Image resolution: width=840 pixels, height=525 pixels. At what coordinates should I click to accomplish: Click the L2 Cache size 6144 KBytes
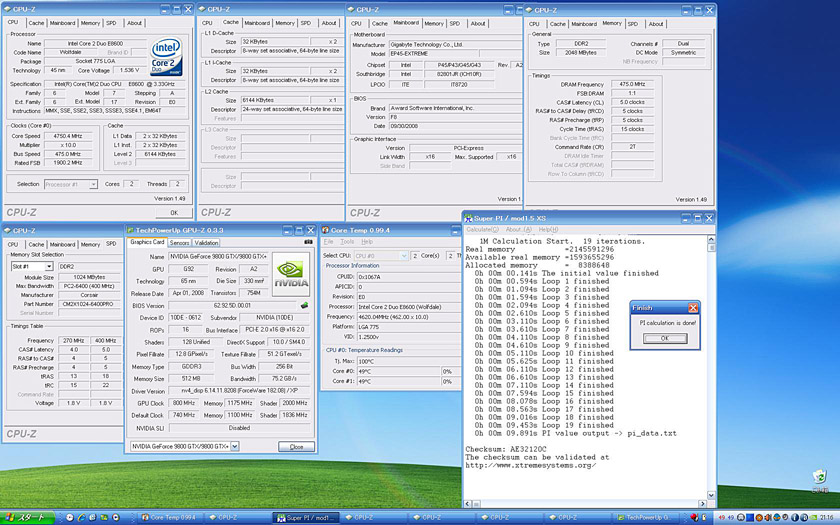click(275, 100)
